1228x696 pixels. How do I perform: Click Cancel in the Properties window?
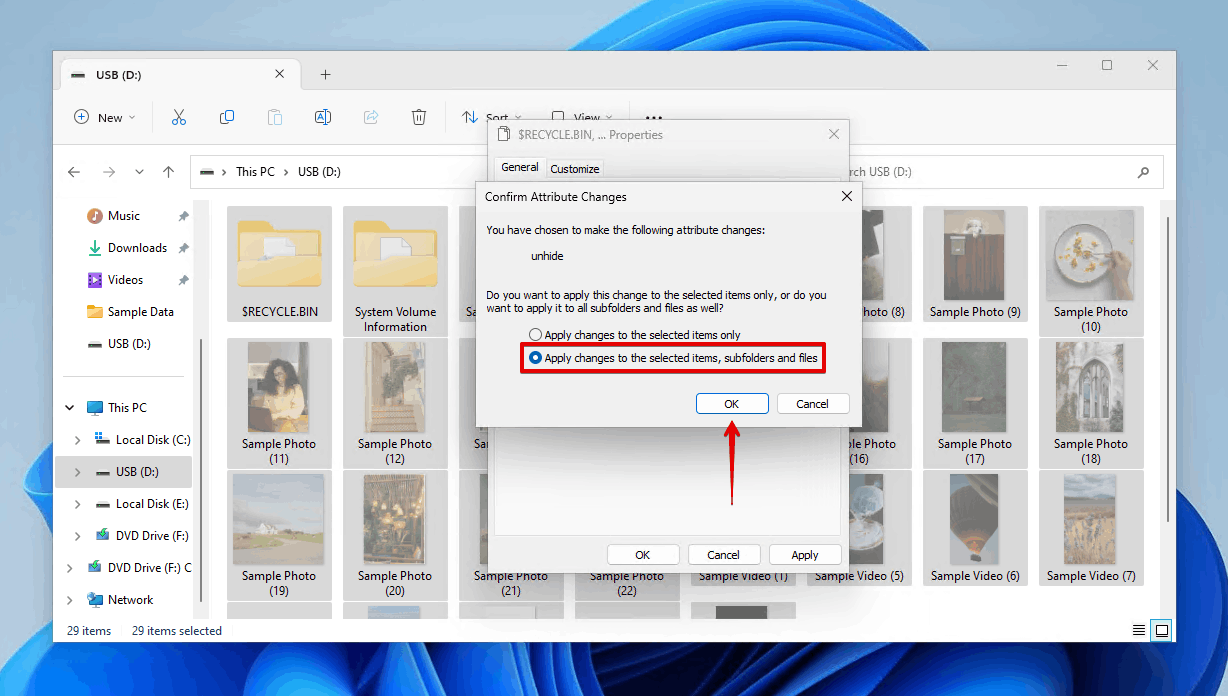pos(723,555)
